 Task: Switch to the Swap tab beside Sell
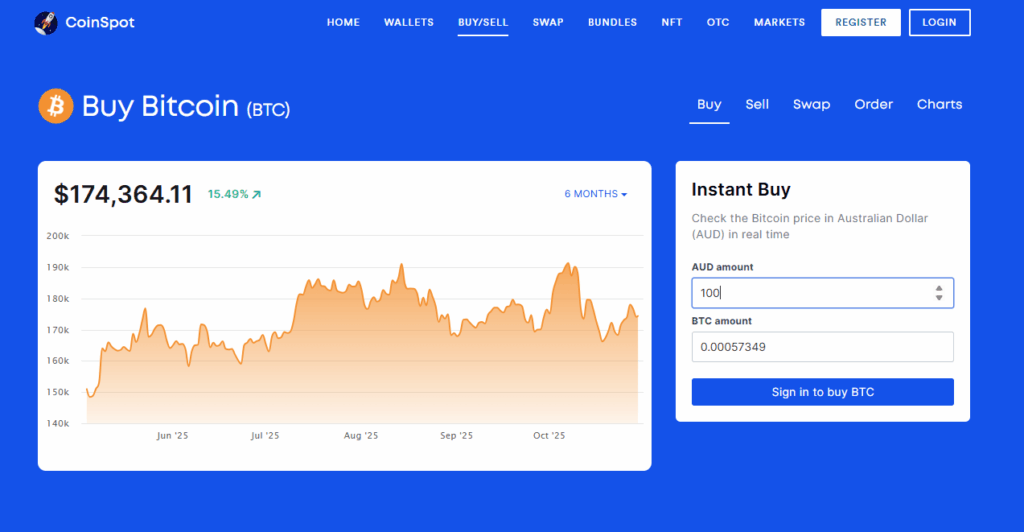(811, 104)
